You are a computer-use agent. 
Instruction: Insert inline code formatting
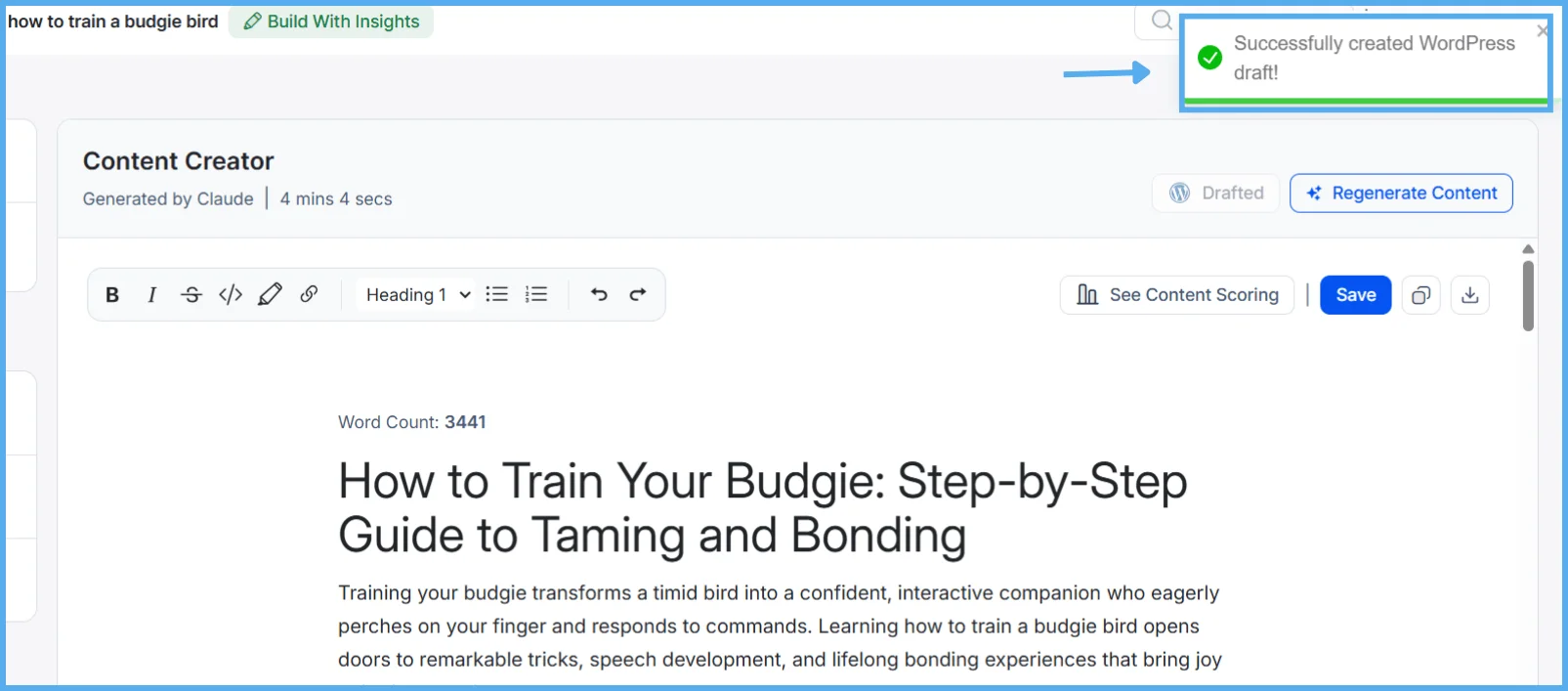pyautogui.click(x=231, y=294)
